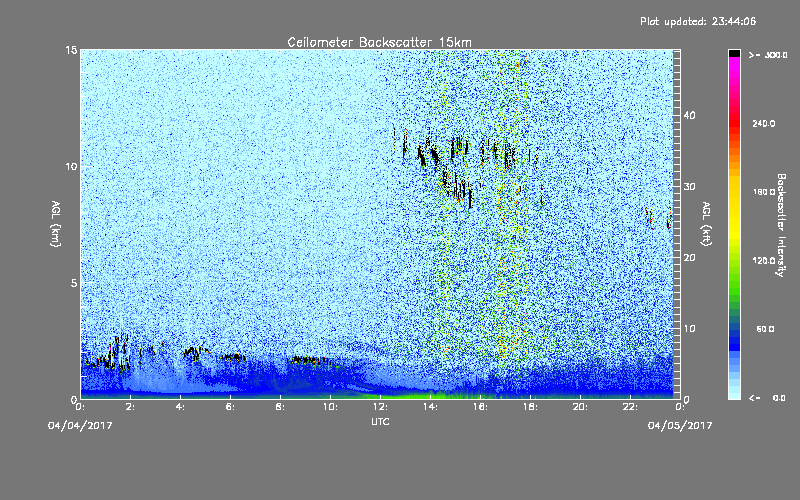Click the '120.0' colorbar label
The height and width of the screenshot is (500, 800).
[764, 261]
